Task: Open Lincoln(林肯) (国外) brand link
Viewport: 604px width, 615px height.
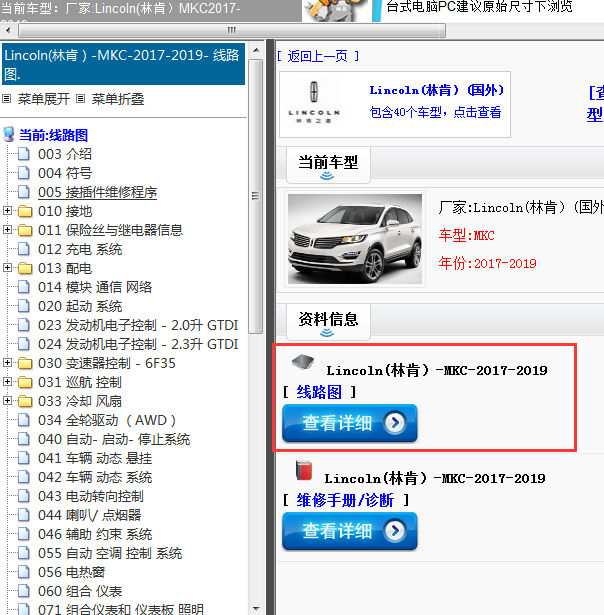Action: 437,90
